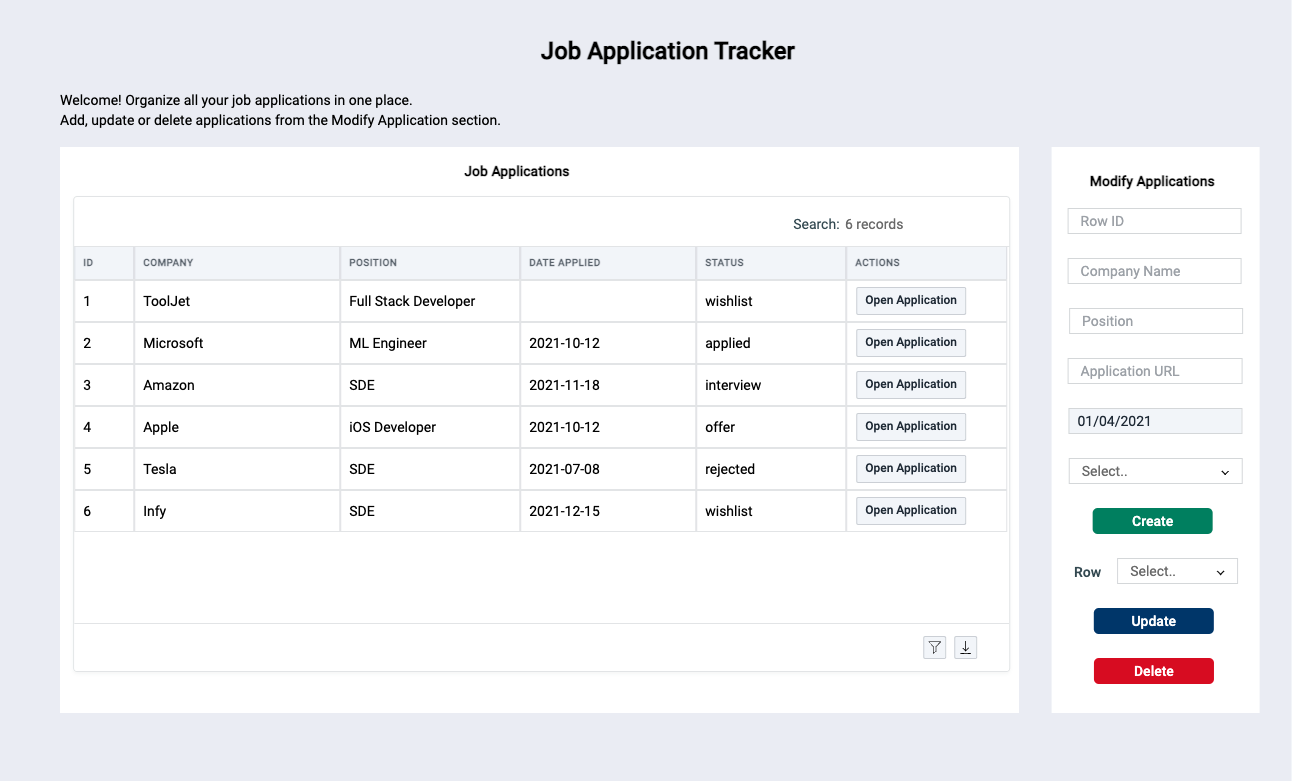1292x781 pixels.
Task: Open Application for ToolJet row
Action: tap(911, 300)
